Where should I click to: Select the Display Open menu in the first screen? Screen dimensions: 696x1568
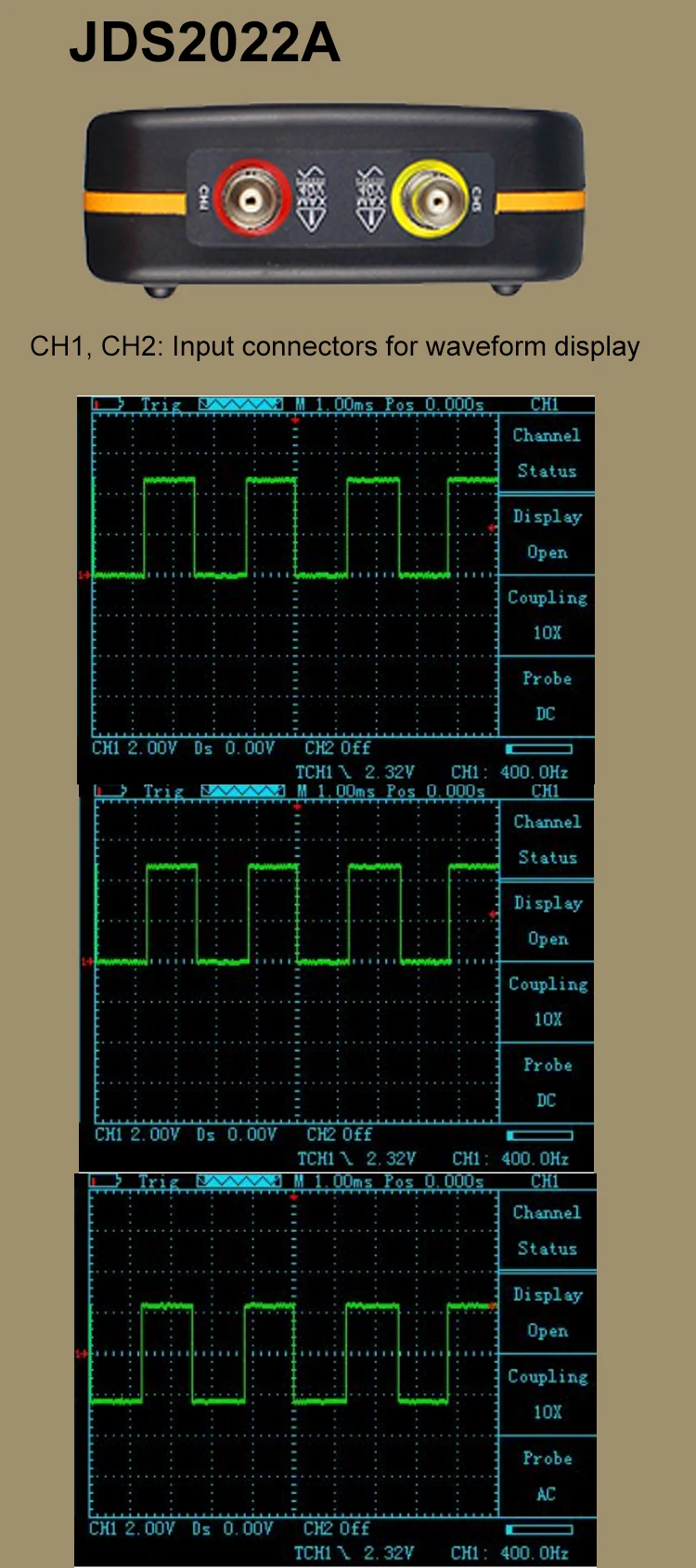click(547, 534)
